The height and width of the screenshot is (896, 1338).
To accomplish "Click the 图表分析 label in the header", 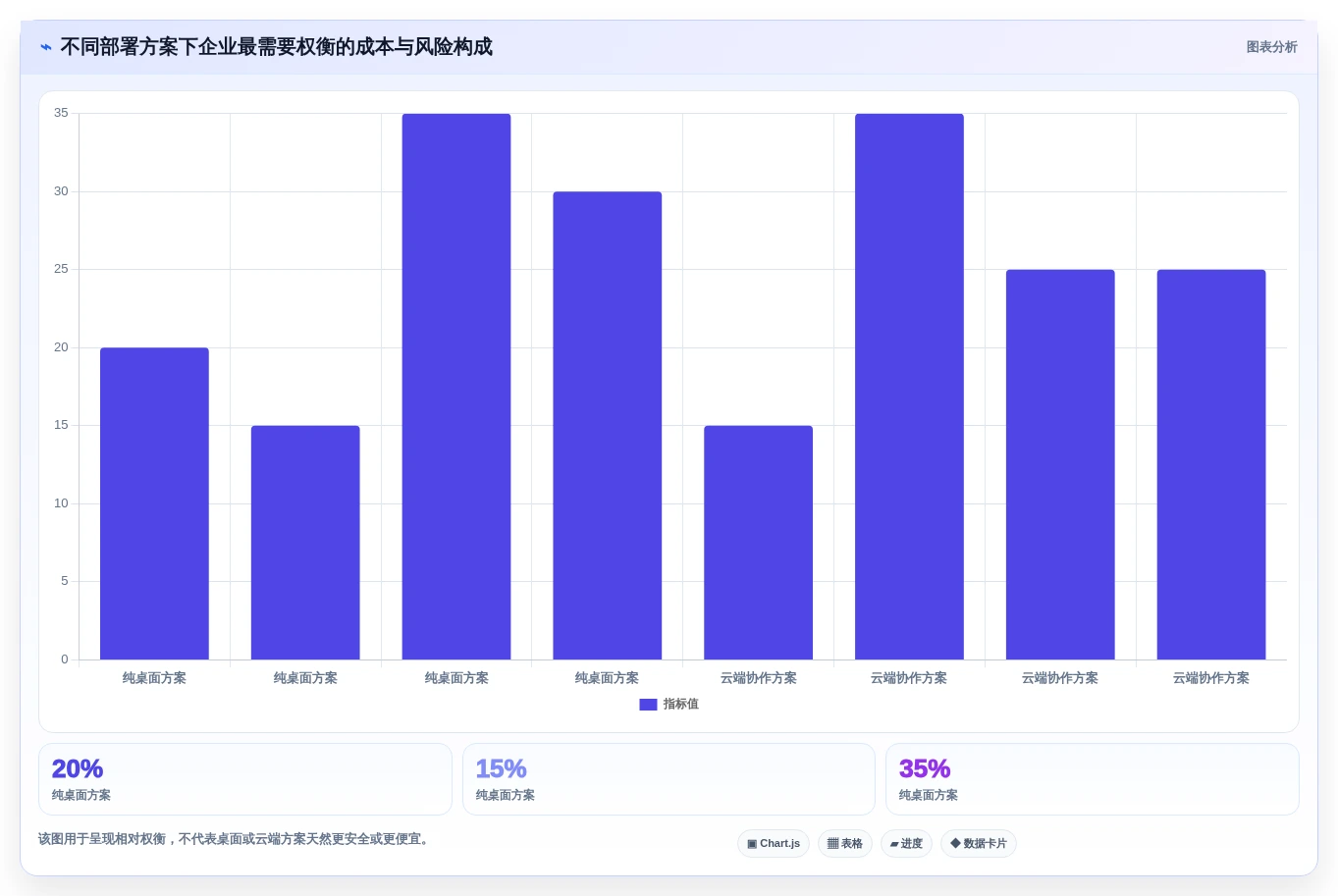I will tap(1271, 47).
